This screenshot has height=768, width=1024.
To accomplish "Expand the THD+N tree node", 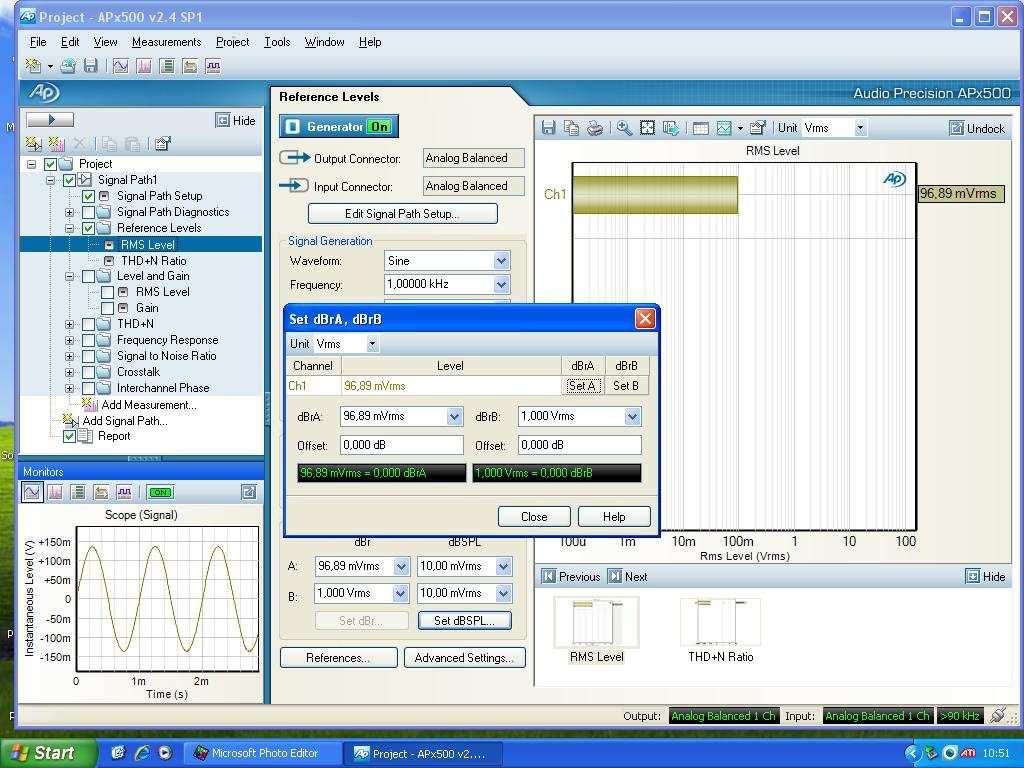I will tap(69, 324).
